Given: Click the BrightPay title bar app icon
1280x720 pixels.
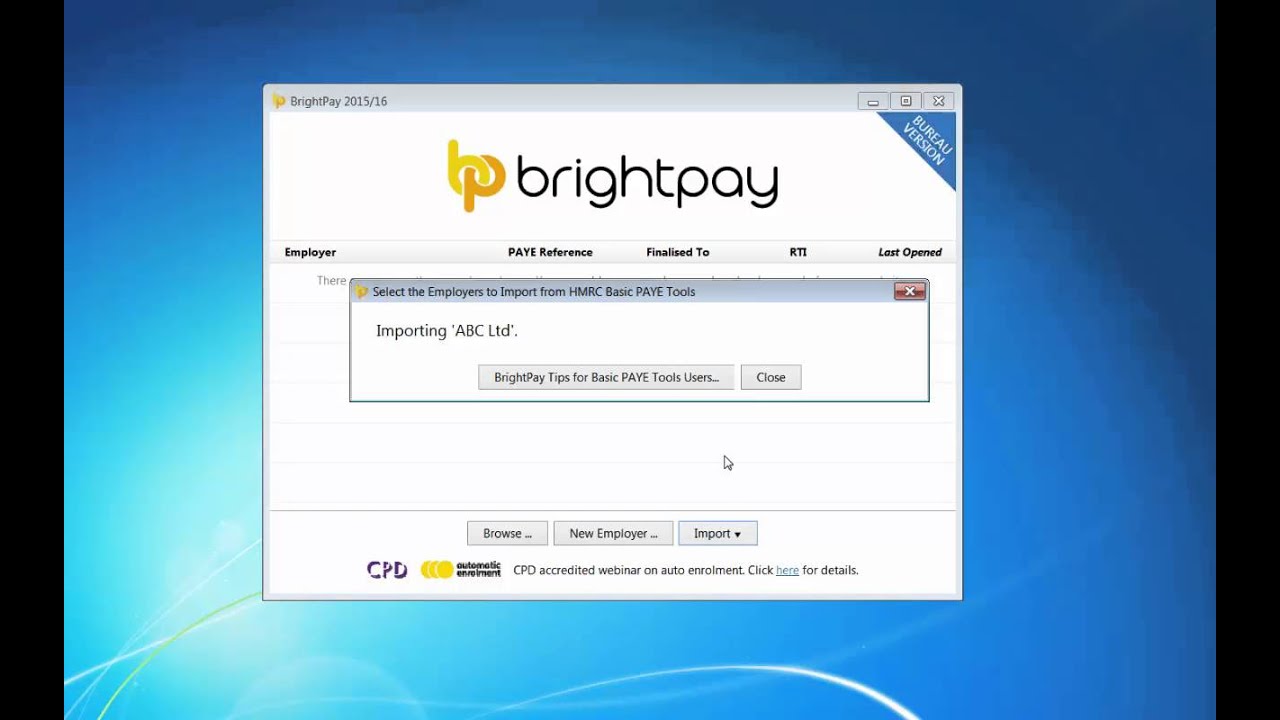Looking at the screenshot, I should (279, 101).
